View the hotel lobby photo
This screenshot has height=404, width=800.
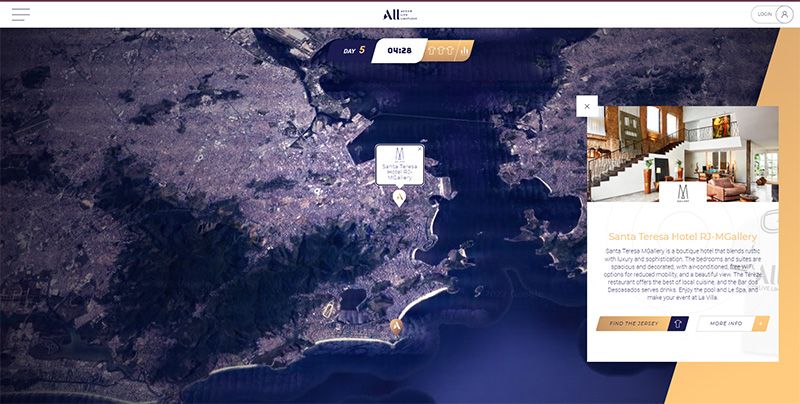683,154
